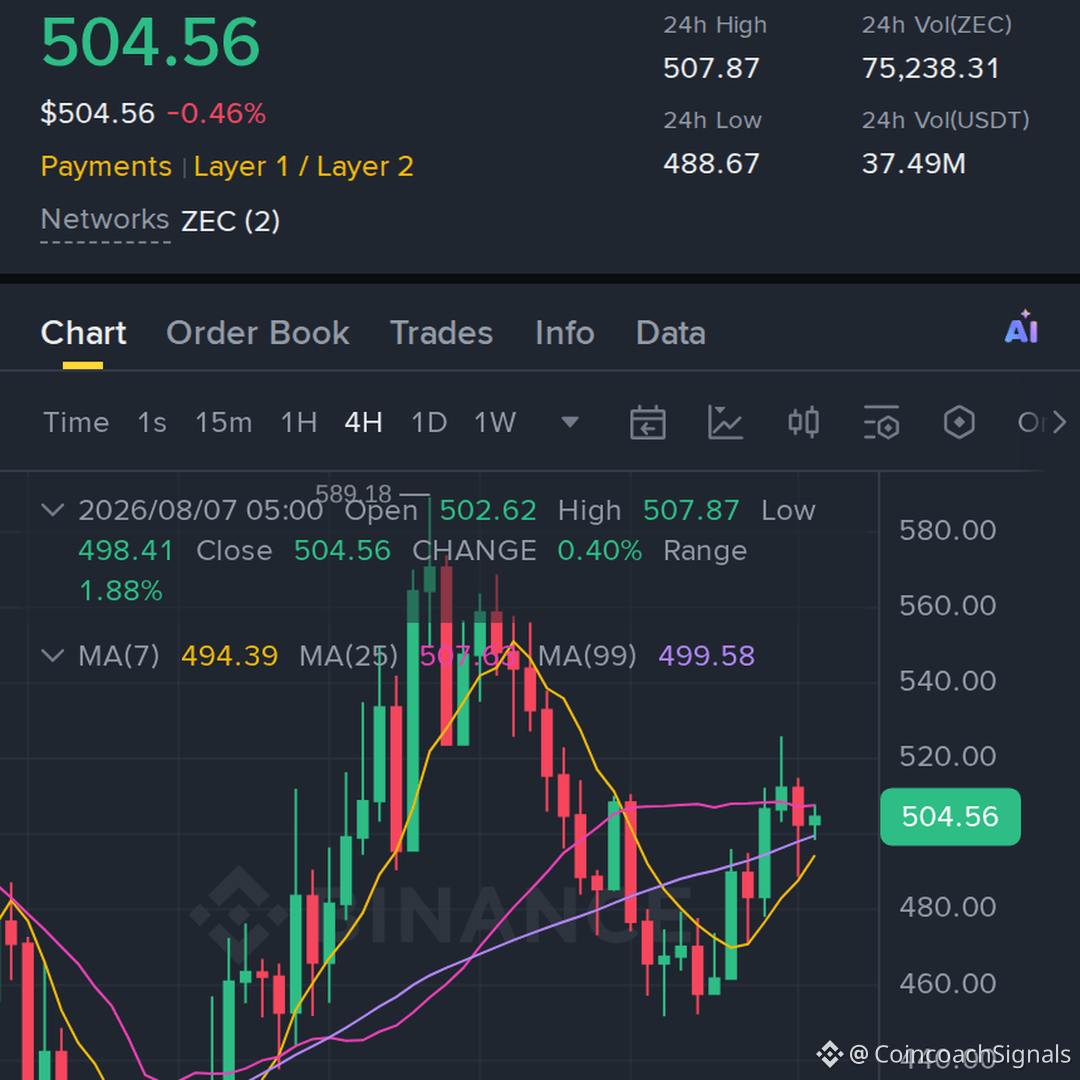
Task: Select the 1H interval
Action: 299,422
